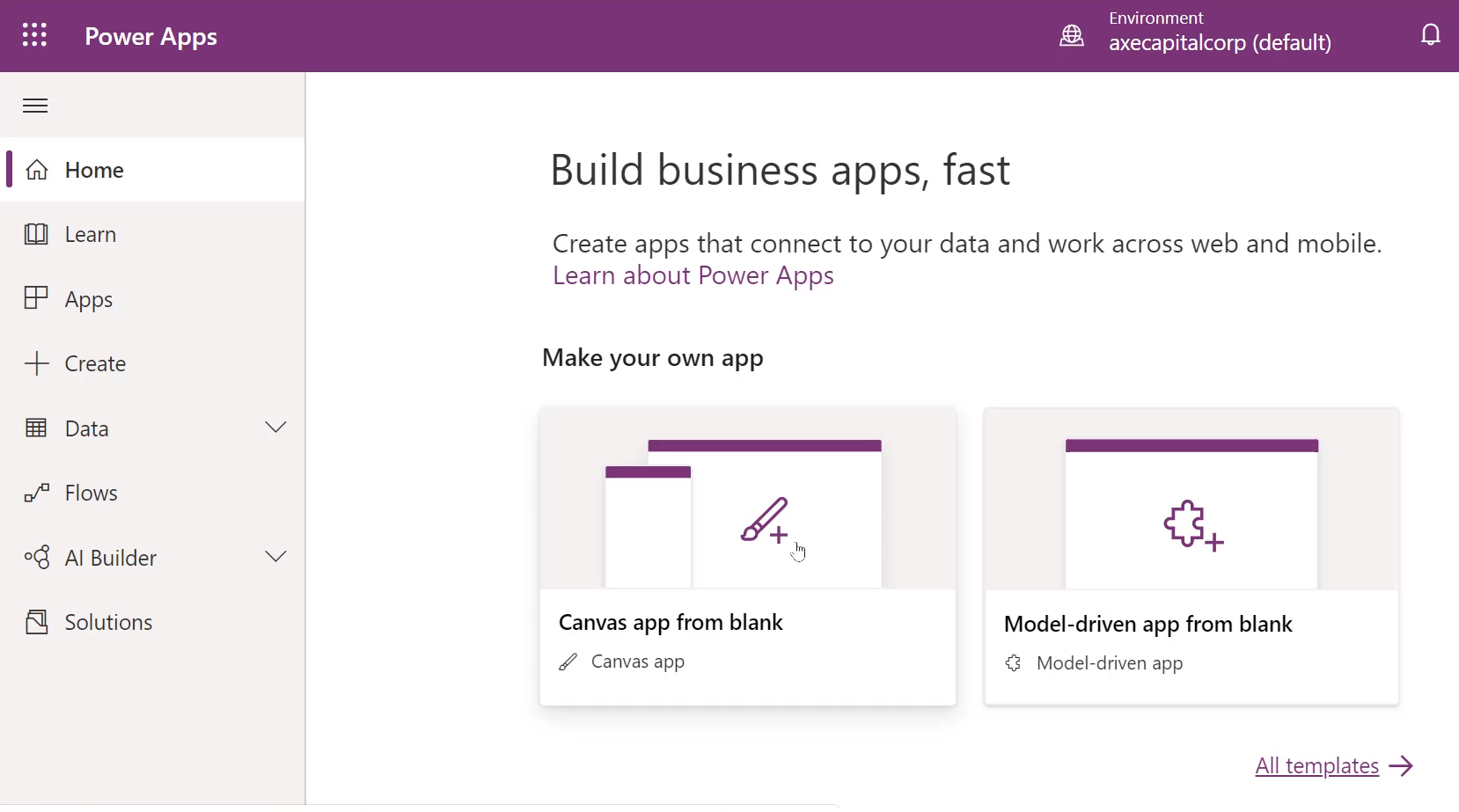This screenshot has width=1459, height=812.
Task: Open Learn in the sidebar
Action: pyautogui.click(x=153, y=234)
